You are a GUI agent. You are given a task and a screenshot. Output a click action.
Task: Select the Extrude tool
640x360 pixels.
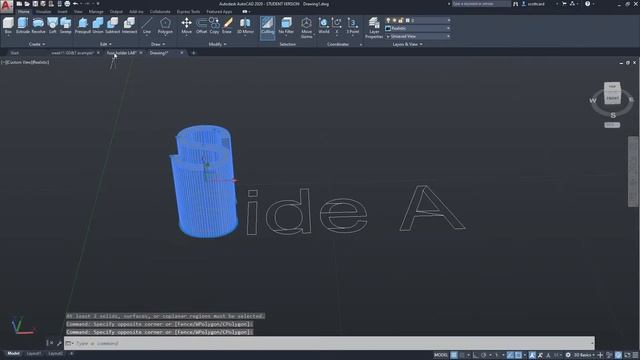click(x=23, y=25)
